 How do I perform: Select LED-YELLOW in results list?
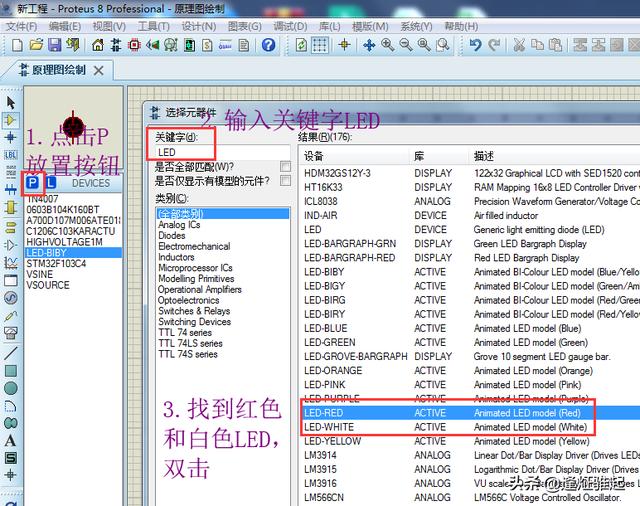pyautogui.click(x=469, y=441)
